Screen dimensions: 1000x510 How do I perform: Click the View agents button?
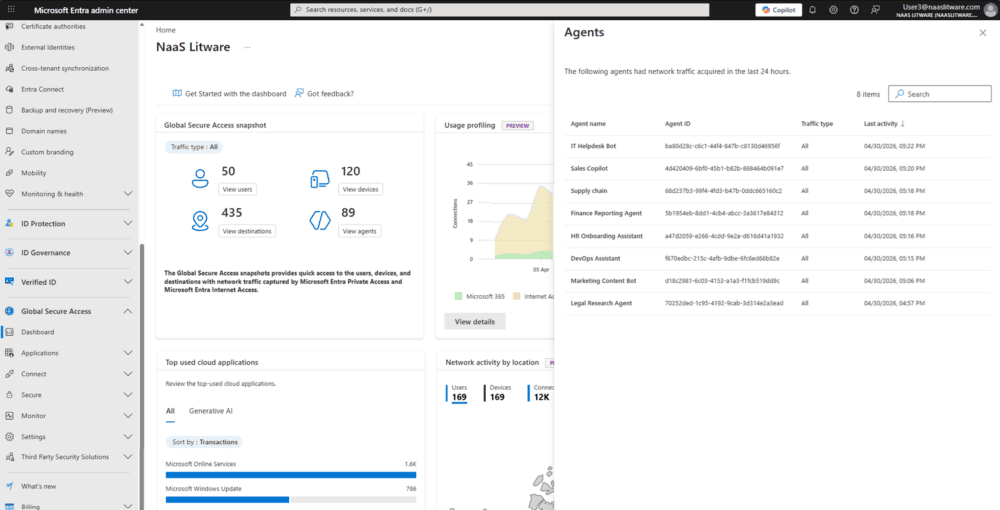click(360, 231)
